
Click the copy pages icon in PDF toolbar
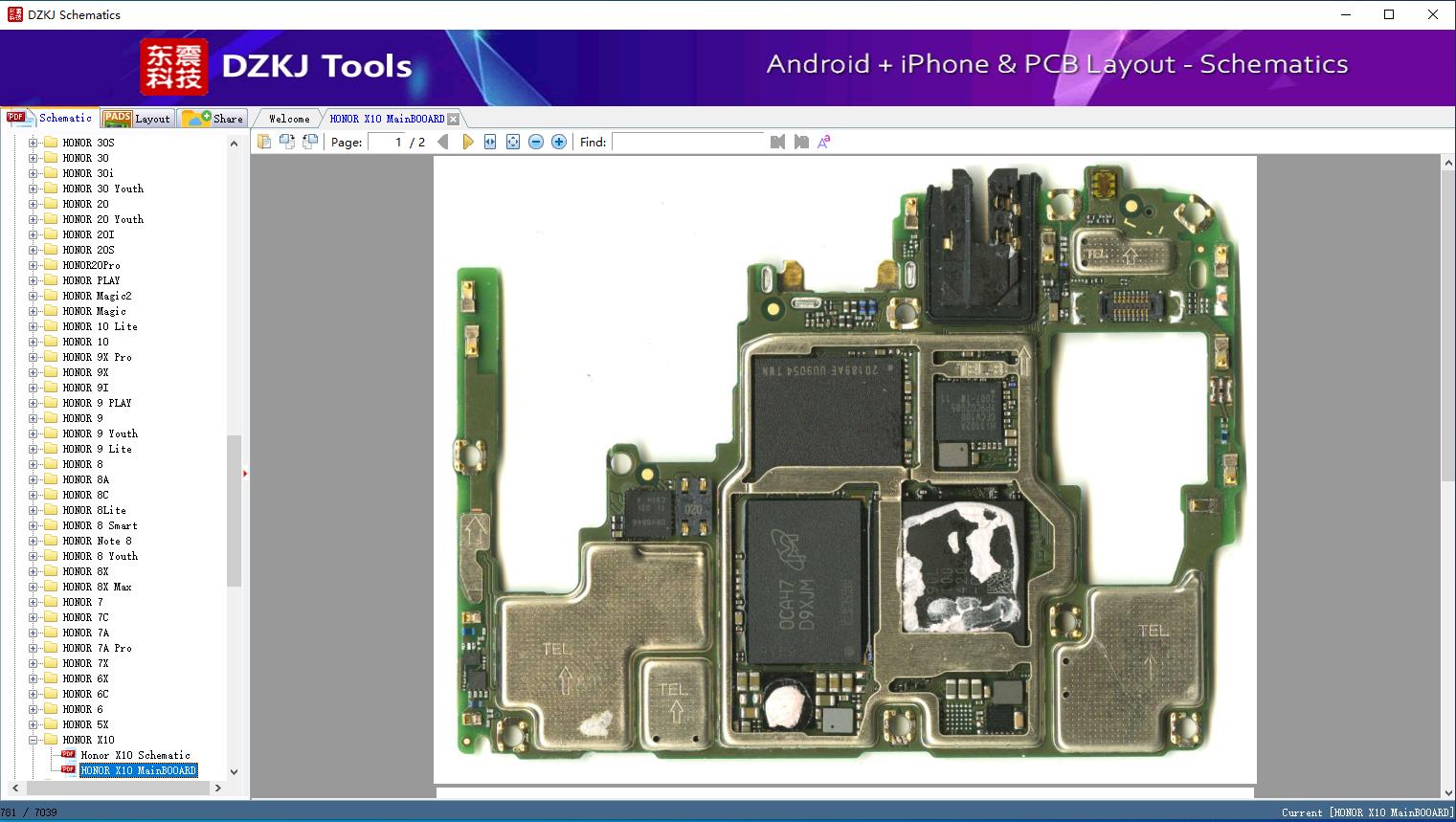(264, 142)
